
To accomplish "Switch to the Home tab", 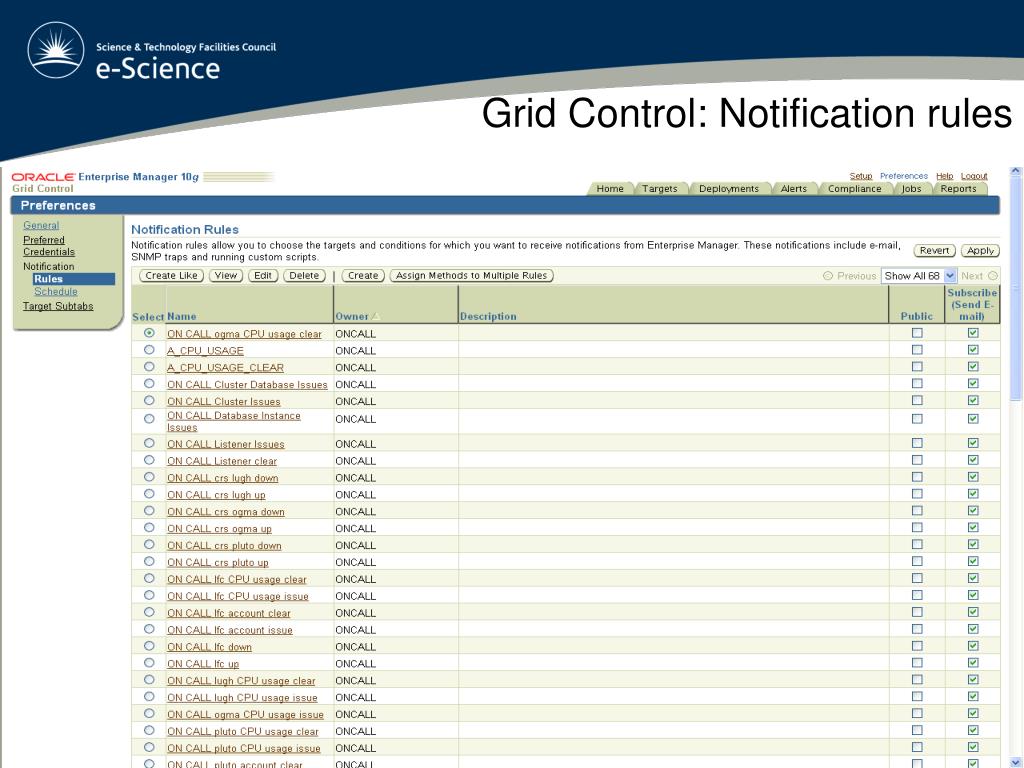I will point(610,189).
